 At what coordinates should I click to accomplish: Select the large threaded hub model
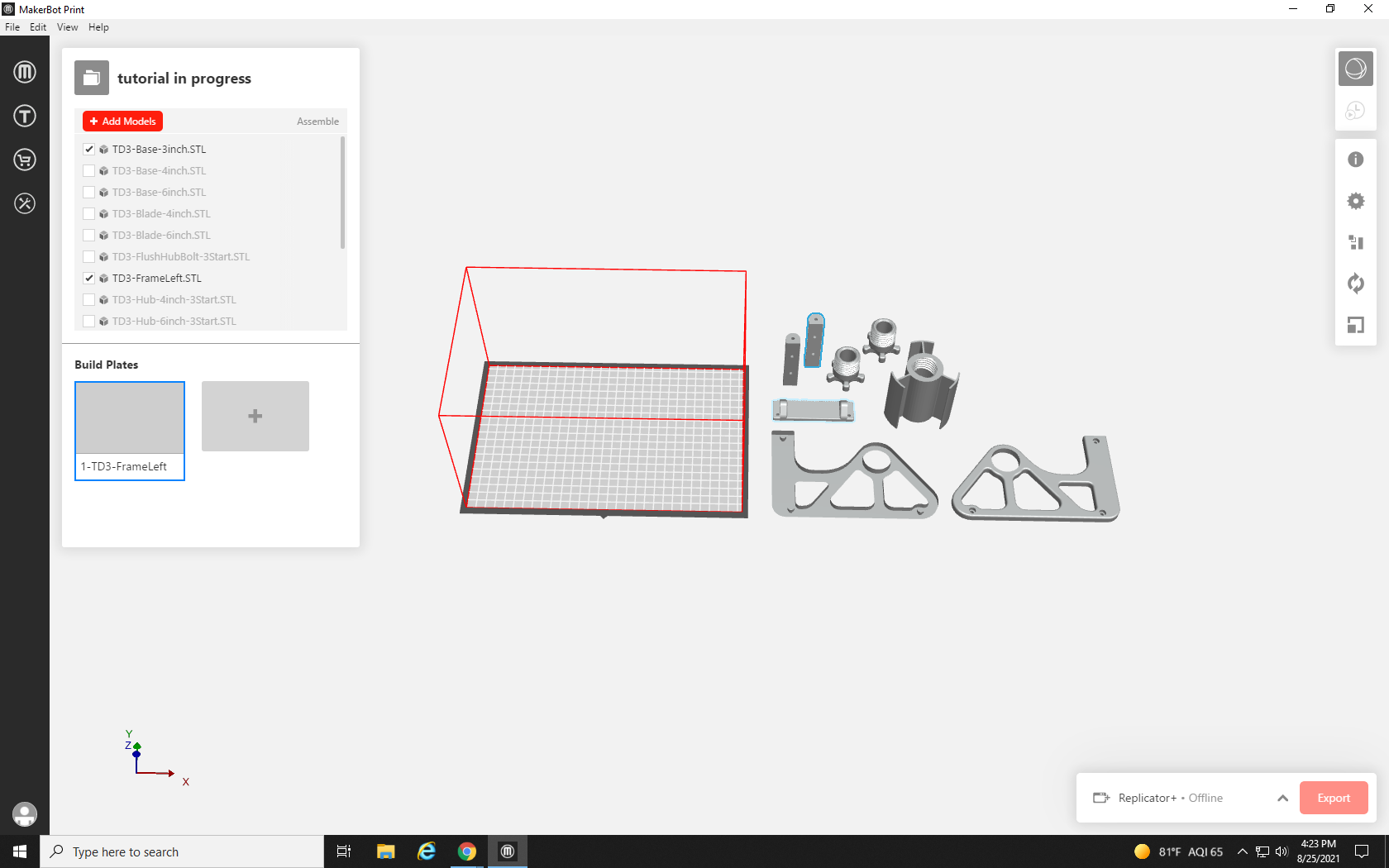tap(921, 384)
